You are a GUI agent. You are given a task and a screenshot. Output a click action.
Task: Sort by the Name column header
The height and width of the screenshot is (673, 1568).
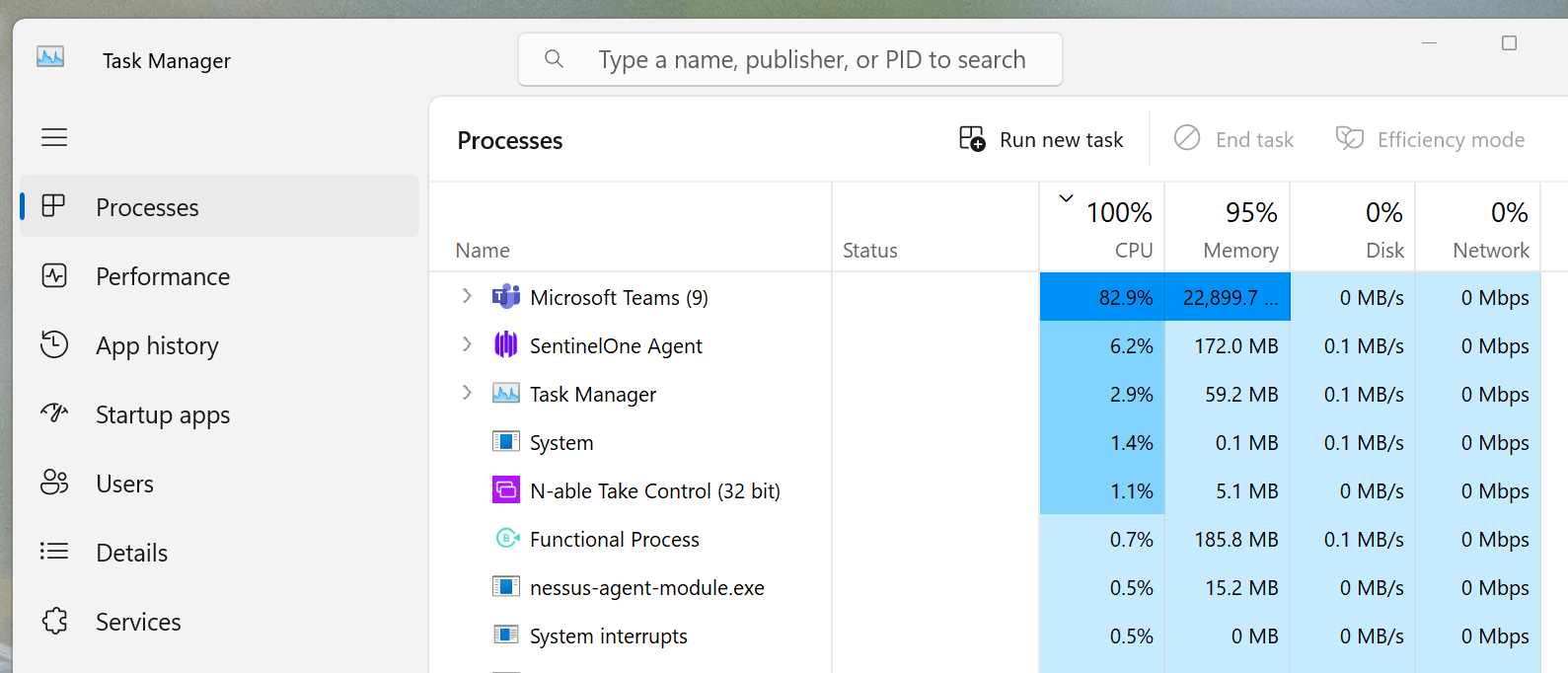coord(631,227)
